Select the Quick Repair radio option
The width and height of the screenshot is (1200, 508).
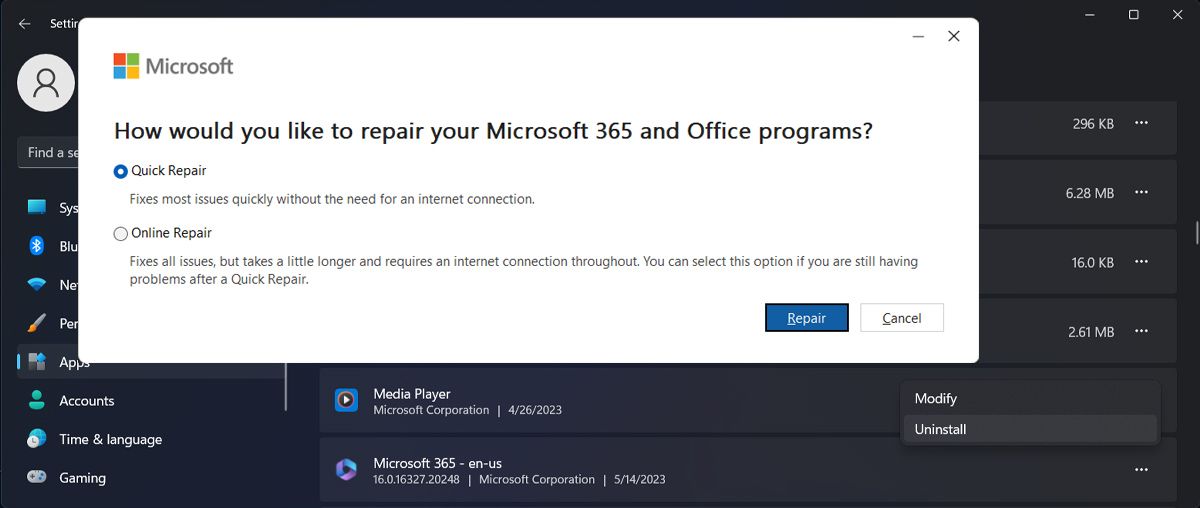tap(121, 172)
